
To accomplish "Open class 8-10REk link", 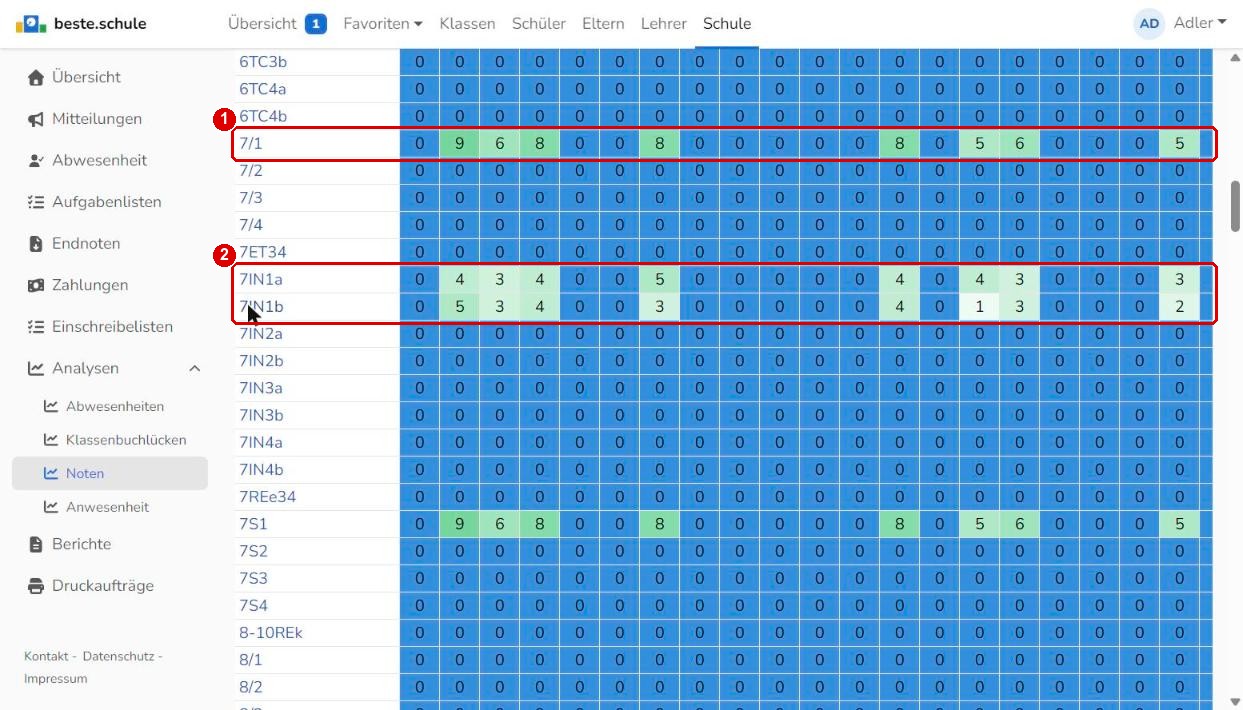I will click(271, 633).
